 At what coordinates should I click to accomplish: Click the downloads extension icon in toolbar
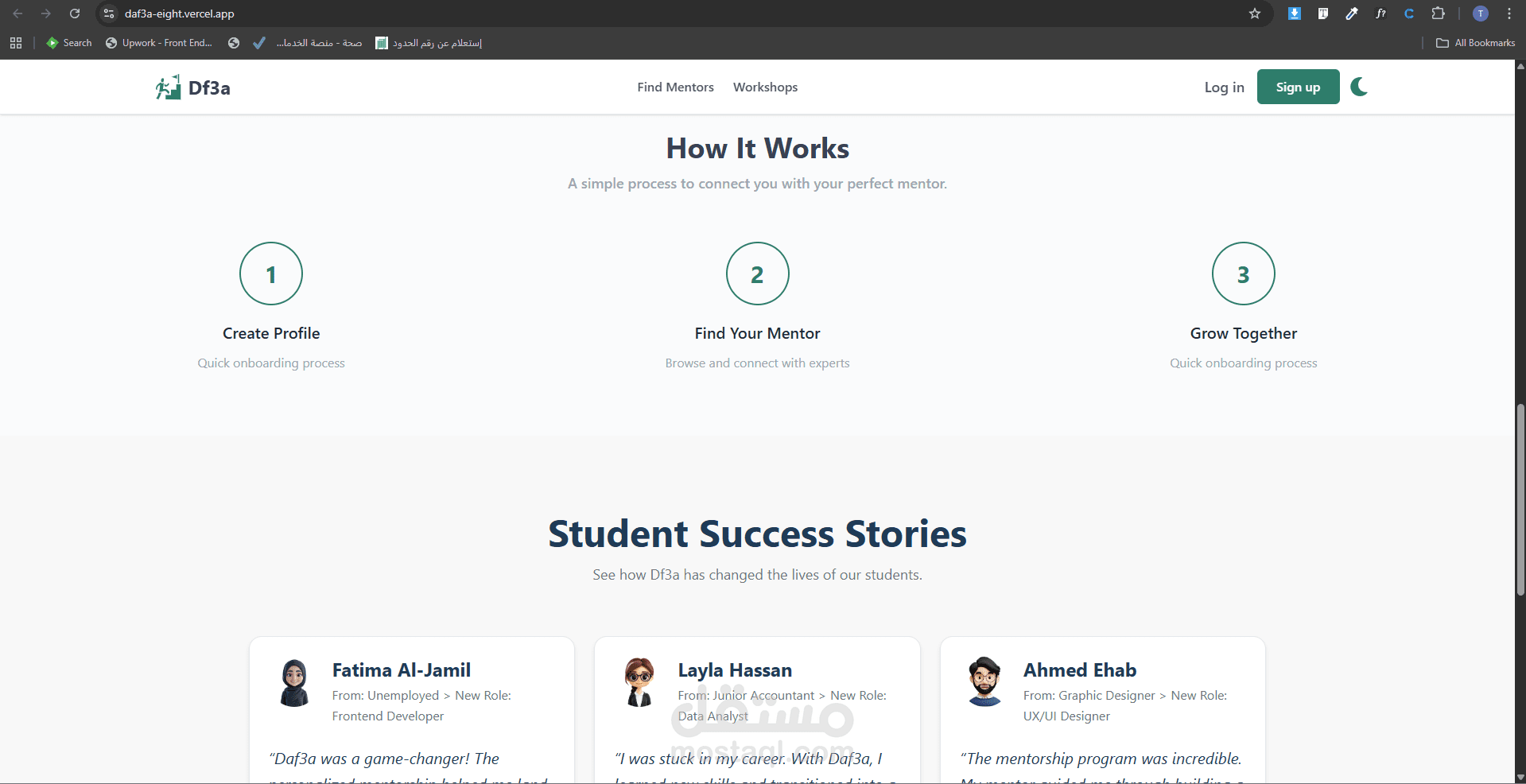tap(1295, 14)
